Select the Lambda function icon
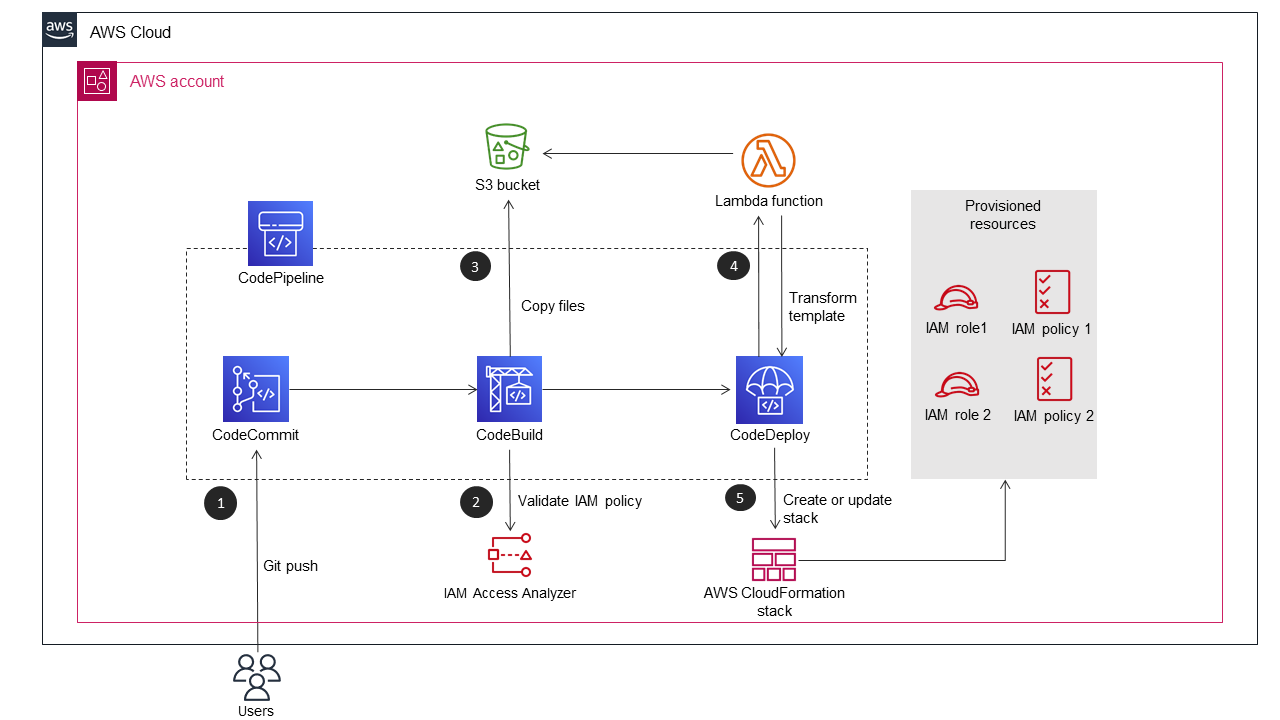 point(768,158)
